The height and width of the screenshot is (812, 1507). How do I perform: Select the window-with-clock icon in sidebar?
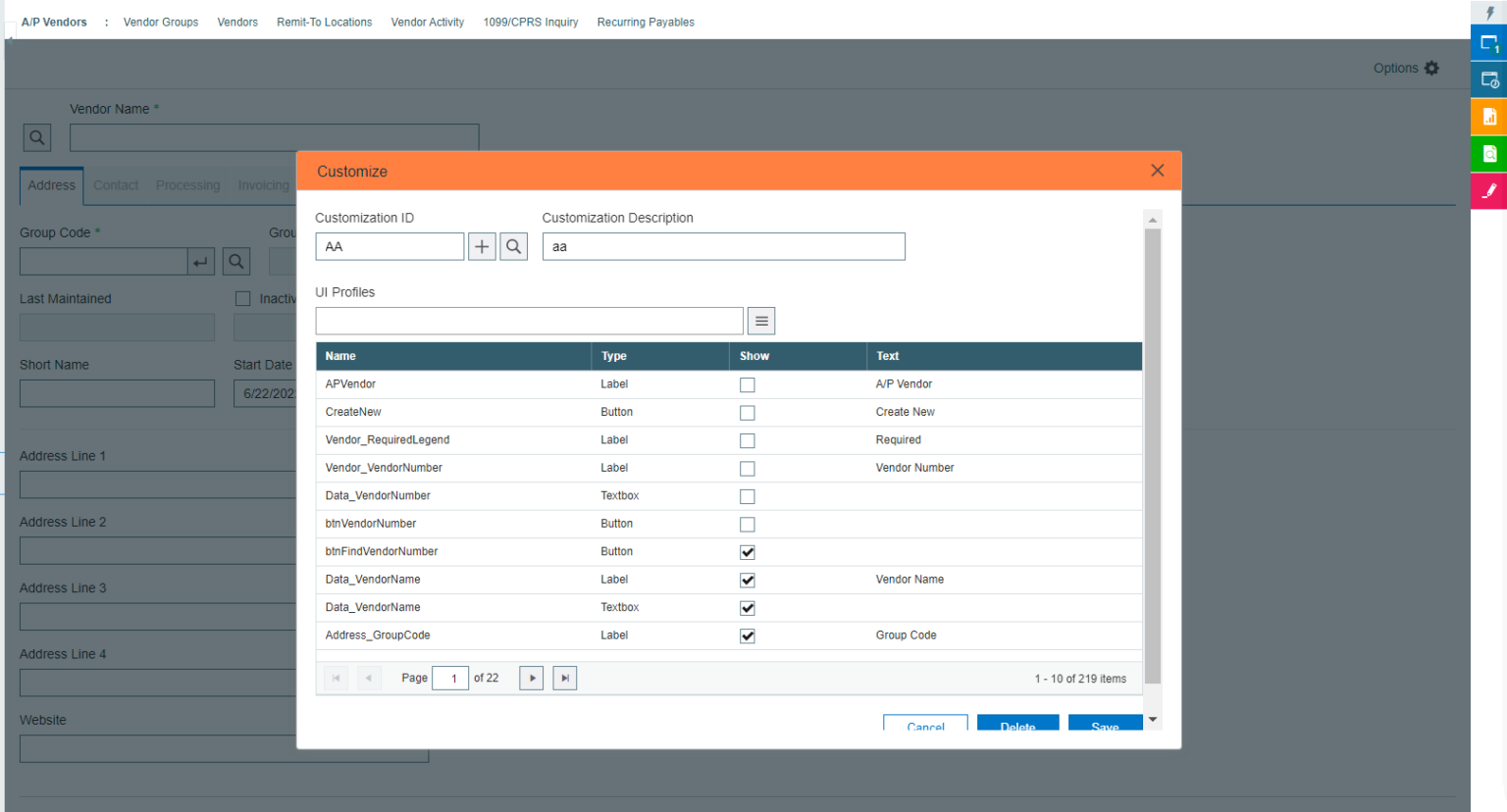click(x=1489, y=79)
